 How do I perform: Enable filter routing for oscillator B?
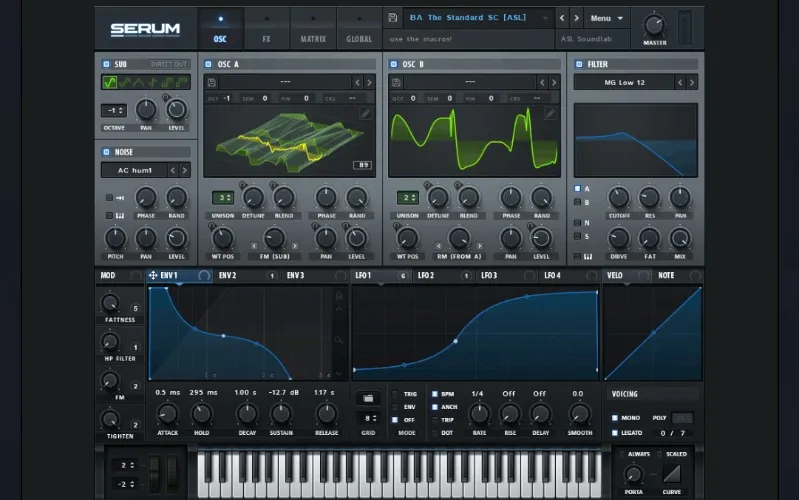(577, 202)
